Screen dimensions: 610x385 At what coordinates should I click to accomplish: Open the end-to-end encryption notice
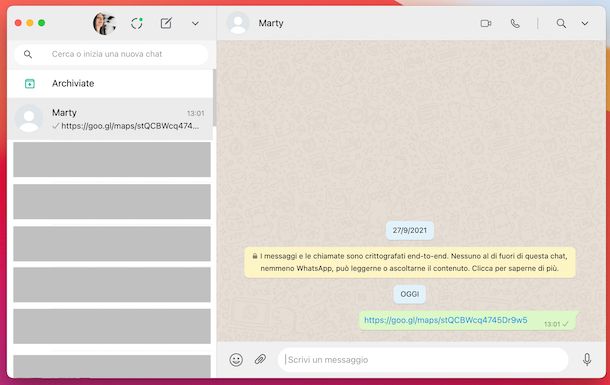pos(410,262)
